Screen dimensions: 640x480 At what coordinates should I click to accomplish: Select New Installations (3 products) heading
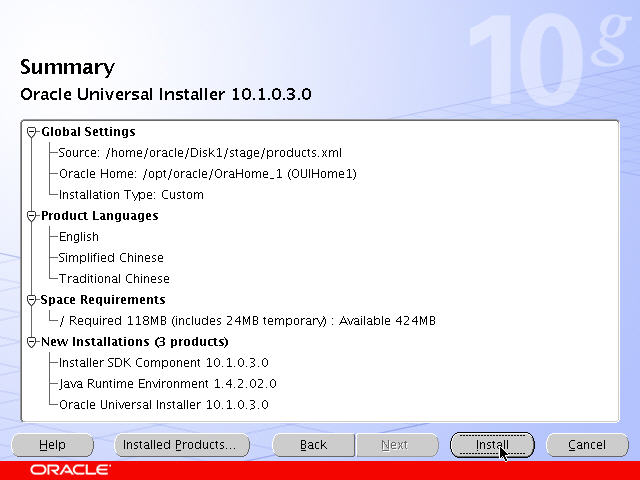point(135,342)
